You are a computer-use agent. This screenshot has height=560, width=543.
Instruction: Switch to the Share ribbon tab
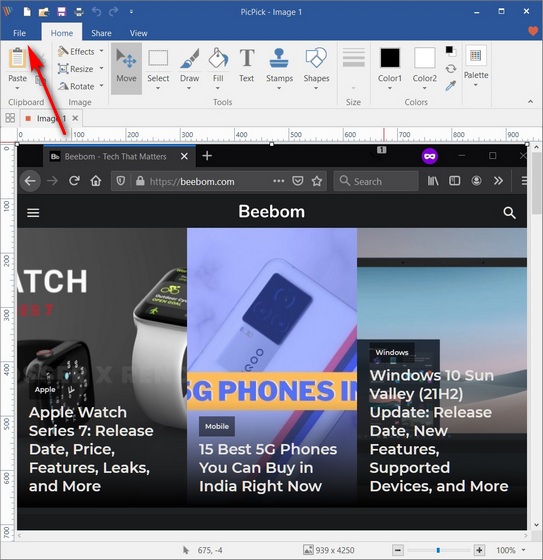click(101, 33)
